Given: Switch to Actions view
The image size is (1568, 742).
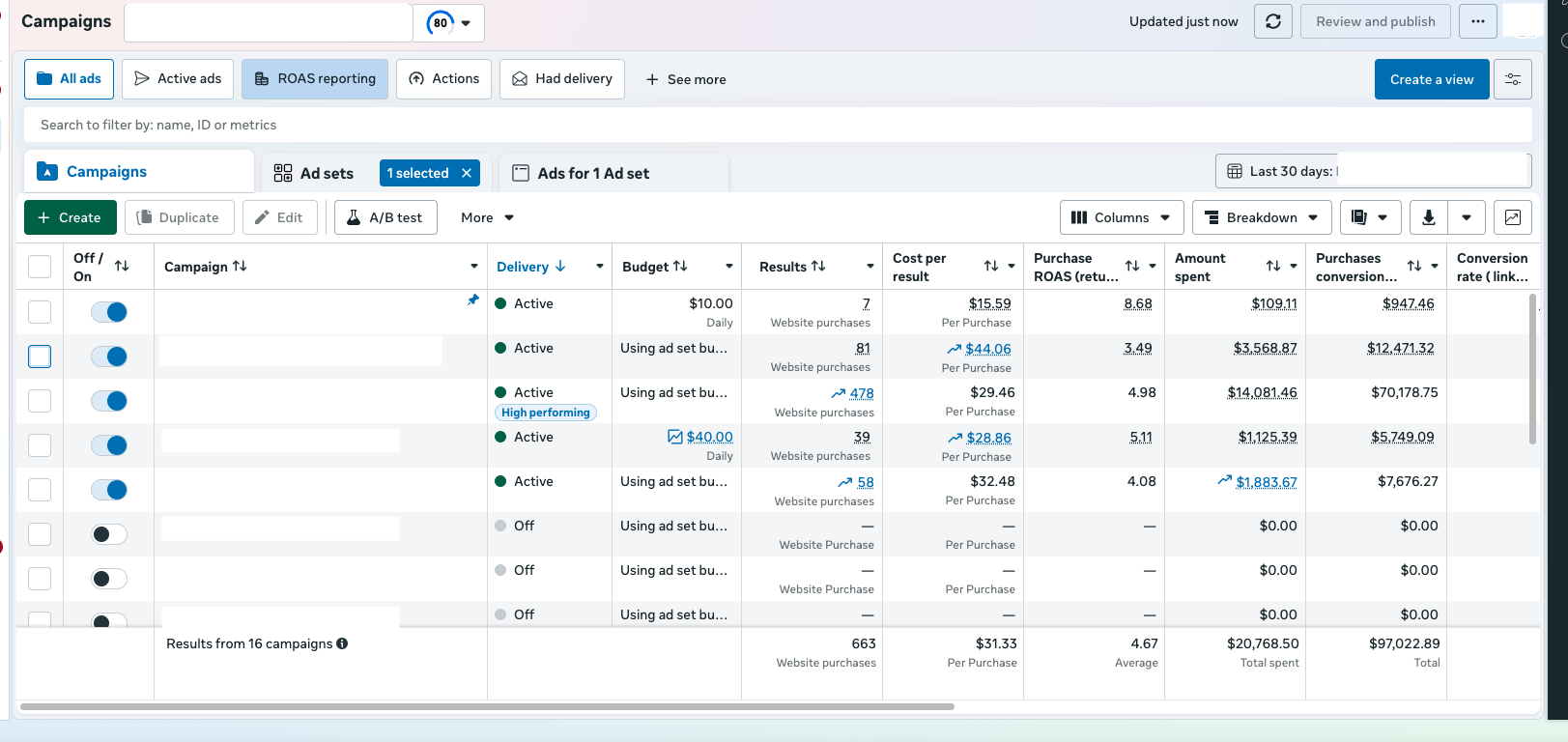Looking at the screenshot, I should 443,79.
